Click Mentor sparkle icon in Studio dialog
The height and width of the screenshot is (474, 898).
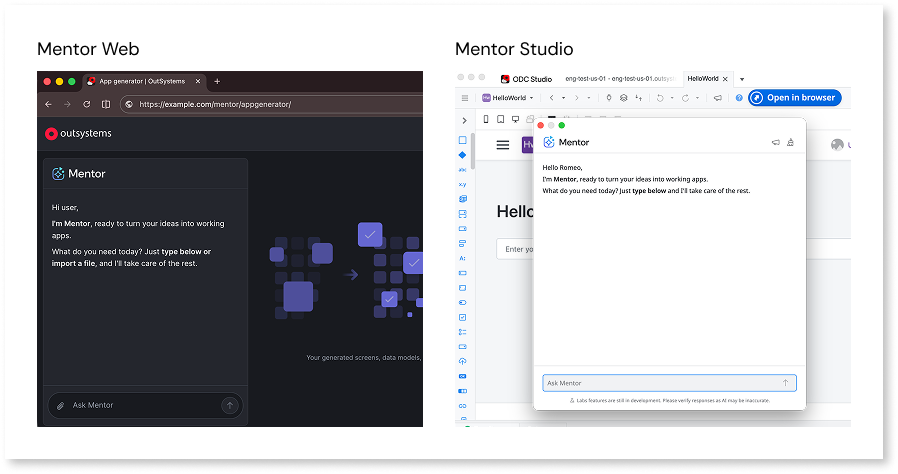coord(549,142)
